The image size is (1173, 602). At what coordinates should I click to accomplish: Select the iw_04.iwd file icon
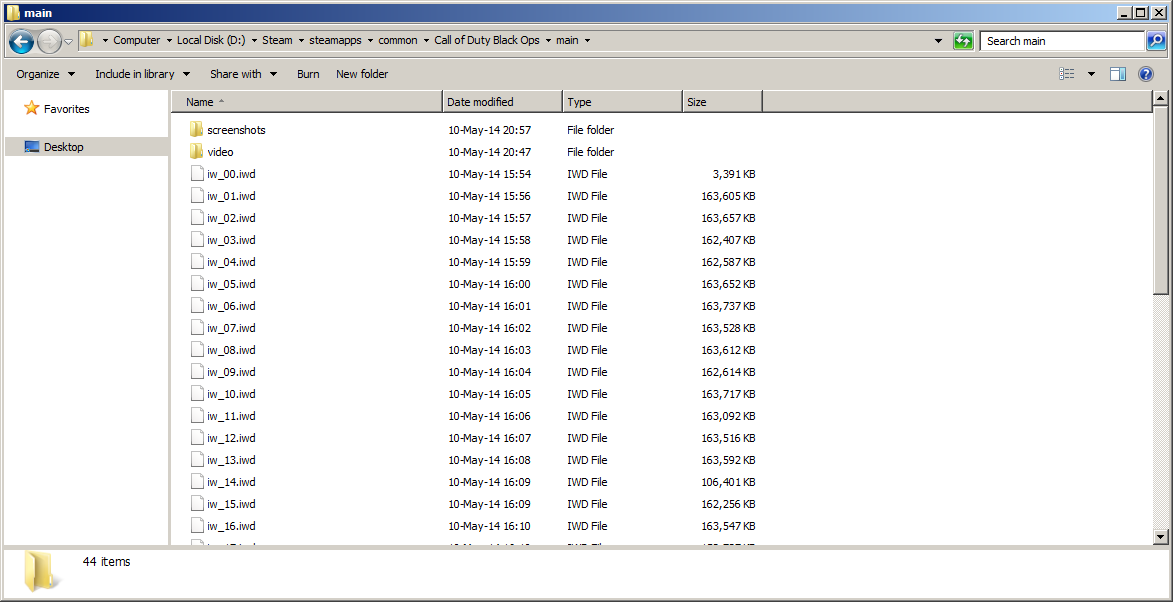(x=197, y=262)
